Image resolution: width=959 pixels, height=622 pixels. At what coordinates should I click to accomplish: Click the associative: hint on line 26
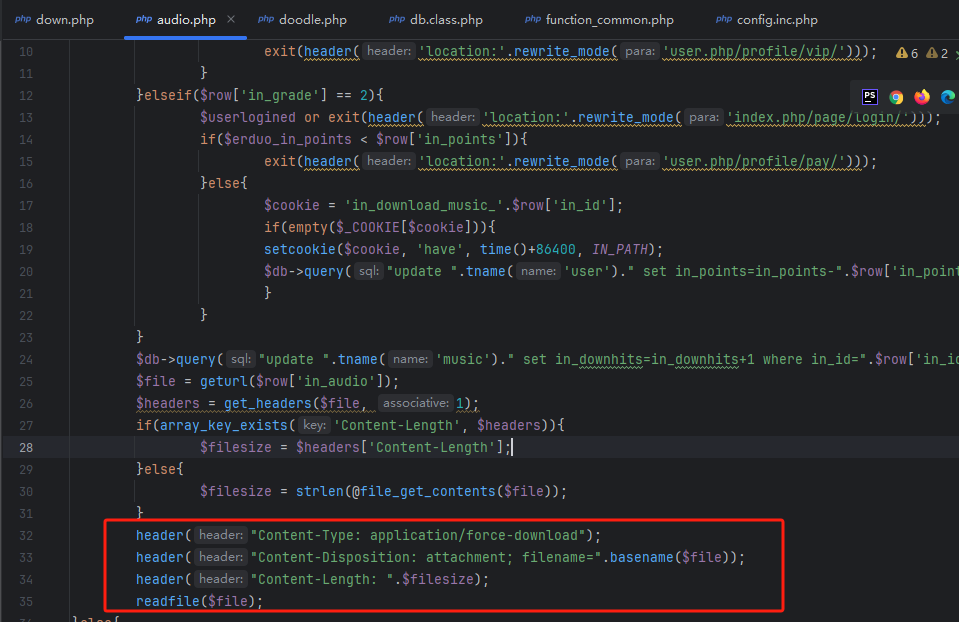[x=416, y=403]
